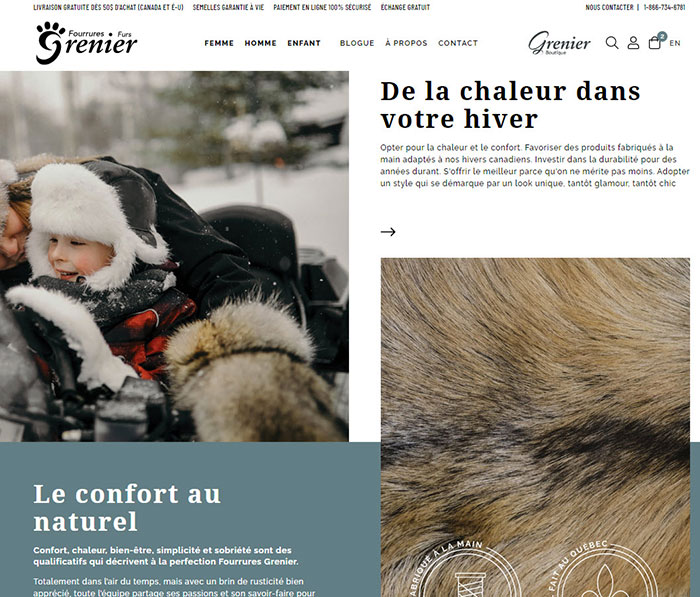Screen dimensions: 700x597
Task: Click the Échange gratuit top bar text
Action: click(405, 7)
